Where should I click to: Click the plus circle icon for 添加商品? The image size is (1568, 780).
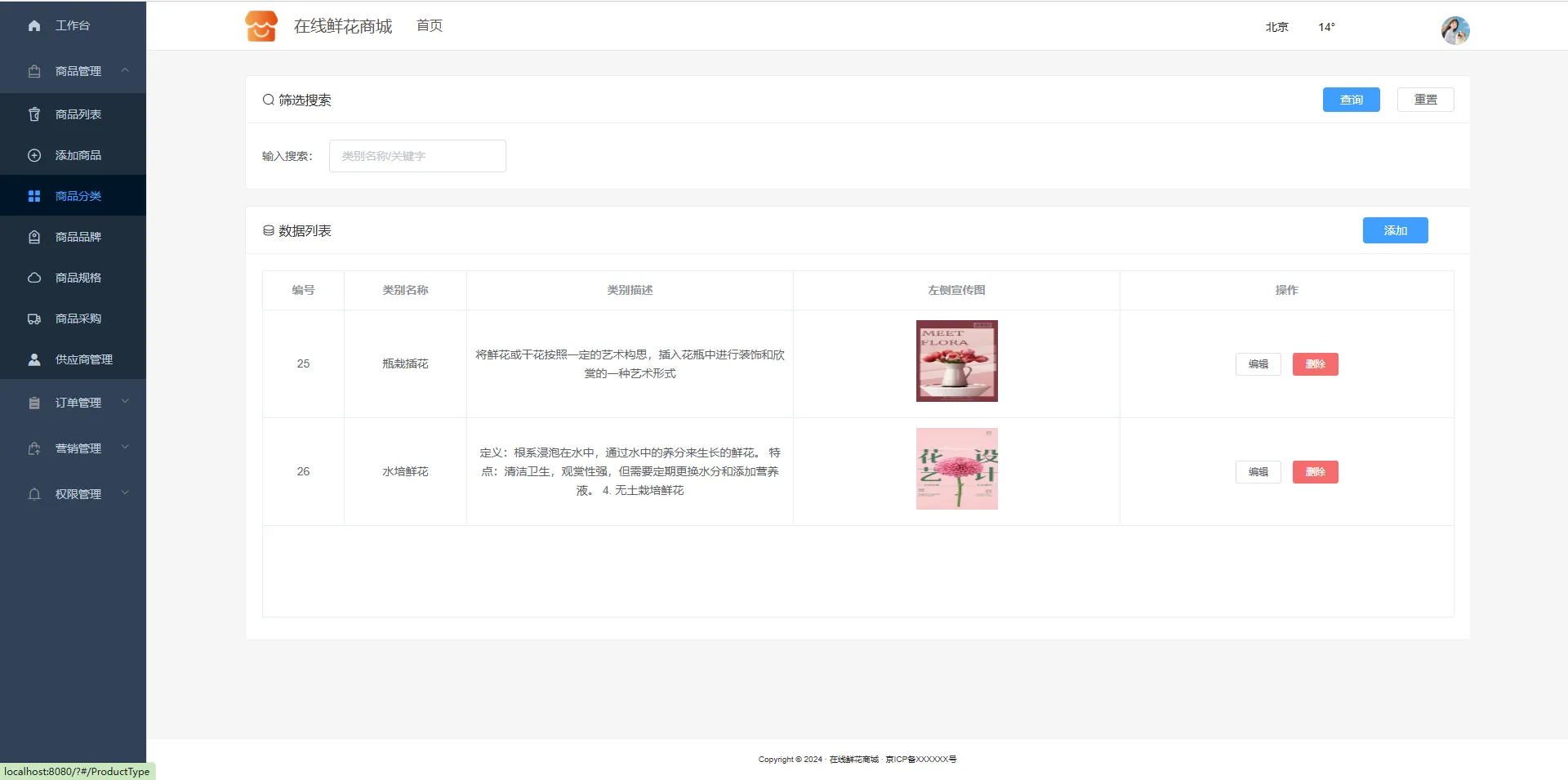point(34,155)
